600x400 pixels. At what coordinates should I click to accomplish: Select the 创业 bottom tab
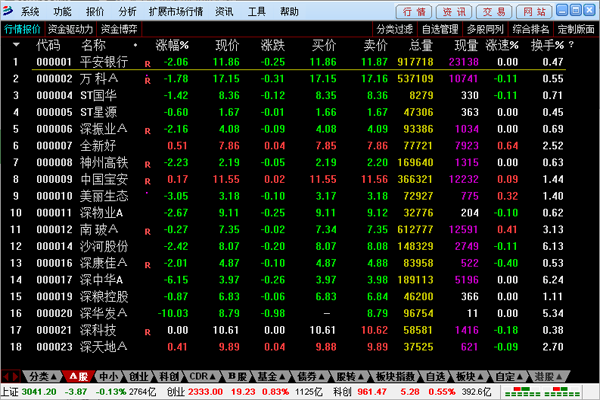[x=139, y=377]
